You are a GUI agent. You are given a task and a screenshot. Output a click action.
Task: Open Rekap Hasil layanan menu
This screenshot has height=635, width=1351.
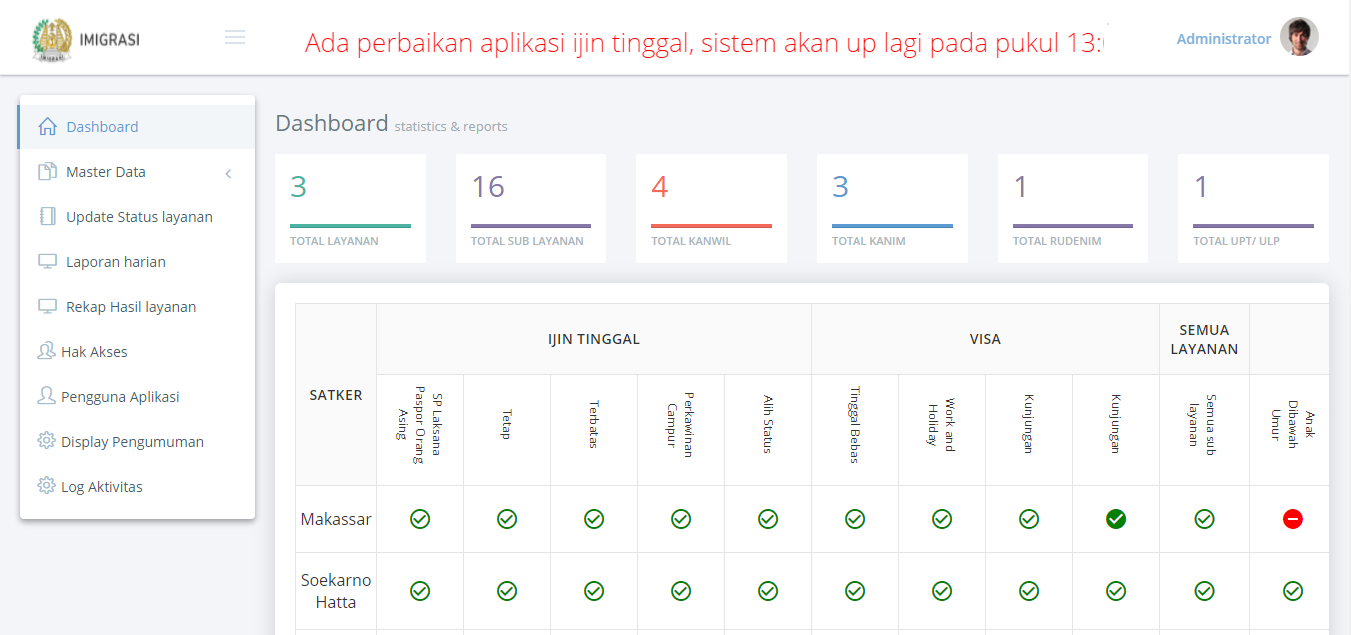(x=130, y=307)
